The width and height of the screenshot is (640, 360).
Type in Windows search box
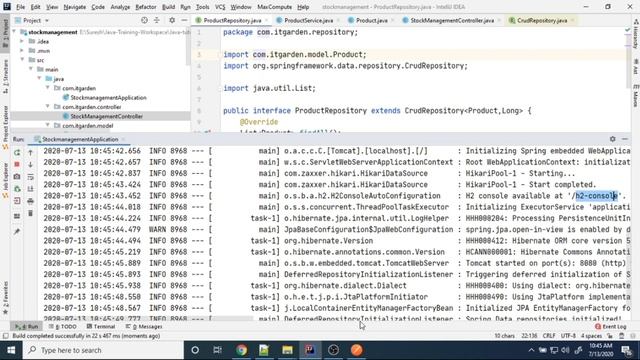click(x=103, y=350)
